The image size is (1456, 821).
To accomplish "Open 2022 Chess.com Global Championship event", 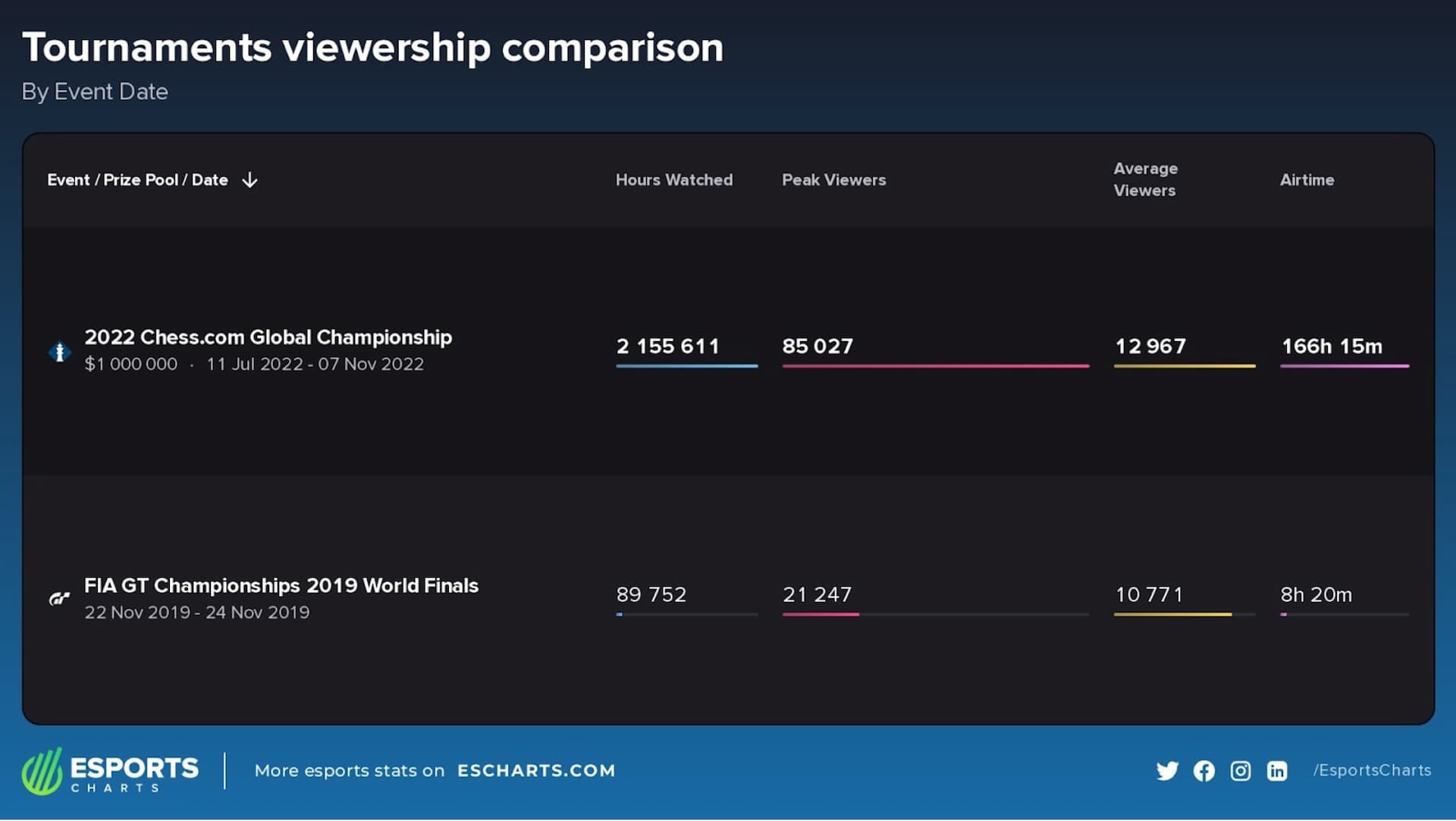I will (268, 337).
